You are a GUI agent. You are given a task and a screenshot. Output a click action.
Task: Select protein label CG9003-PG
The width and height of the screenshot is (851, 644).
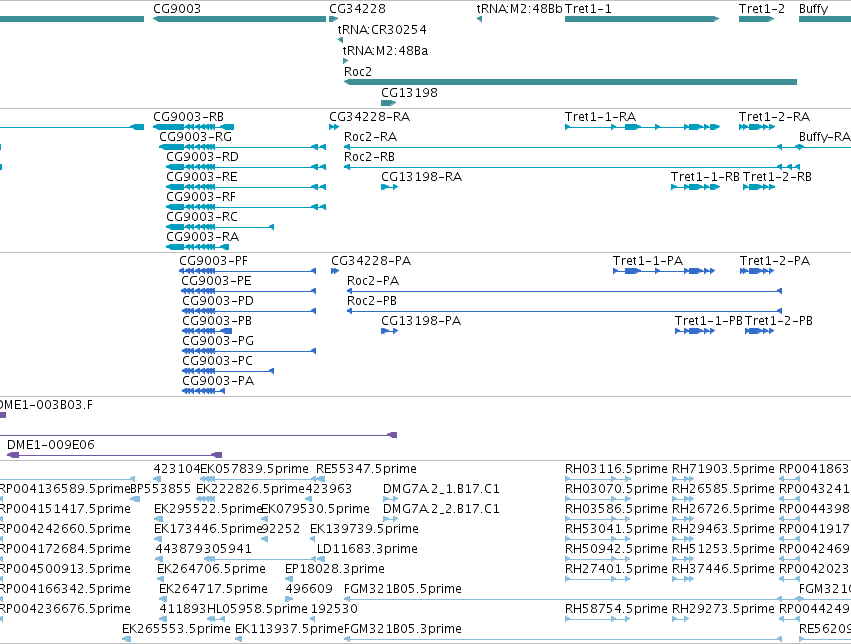point(218,341)
